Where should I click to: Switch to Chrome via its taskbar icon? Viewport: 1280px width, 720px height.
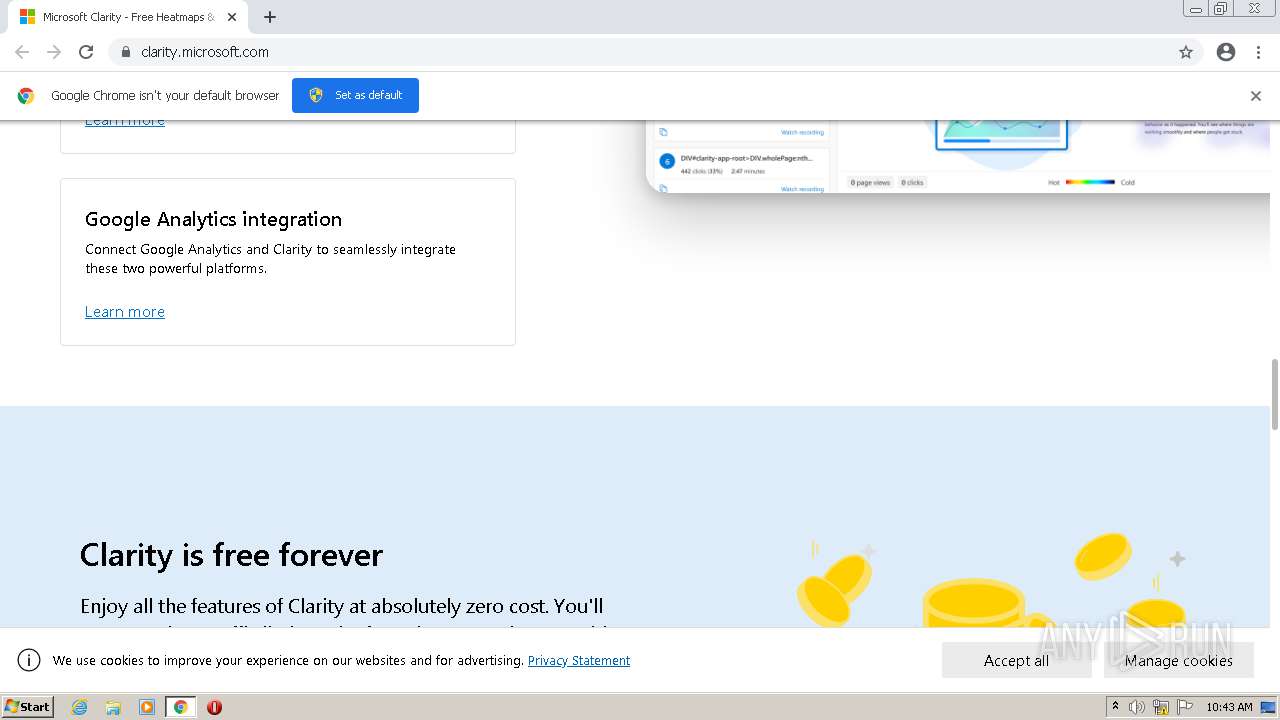pyautogui.click(x=181, y=707)
